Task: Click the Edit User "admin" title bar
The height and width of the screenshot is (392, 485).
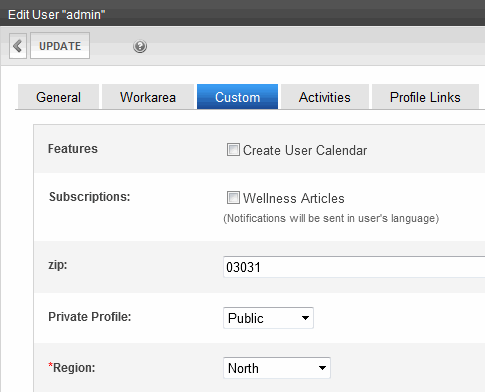Action: point(242,14)
